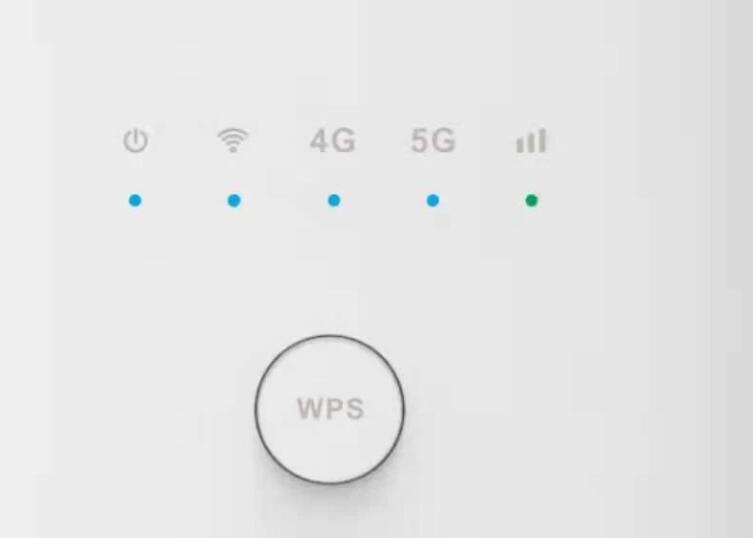
Task: Click the power symbol icon
Action: pyautogui.click(x=135, y=141)
